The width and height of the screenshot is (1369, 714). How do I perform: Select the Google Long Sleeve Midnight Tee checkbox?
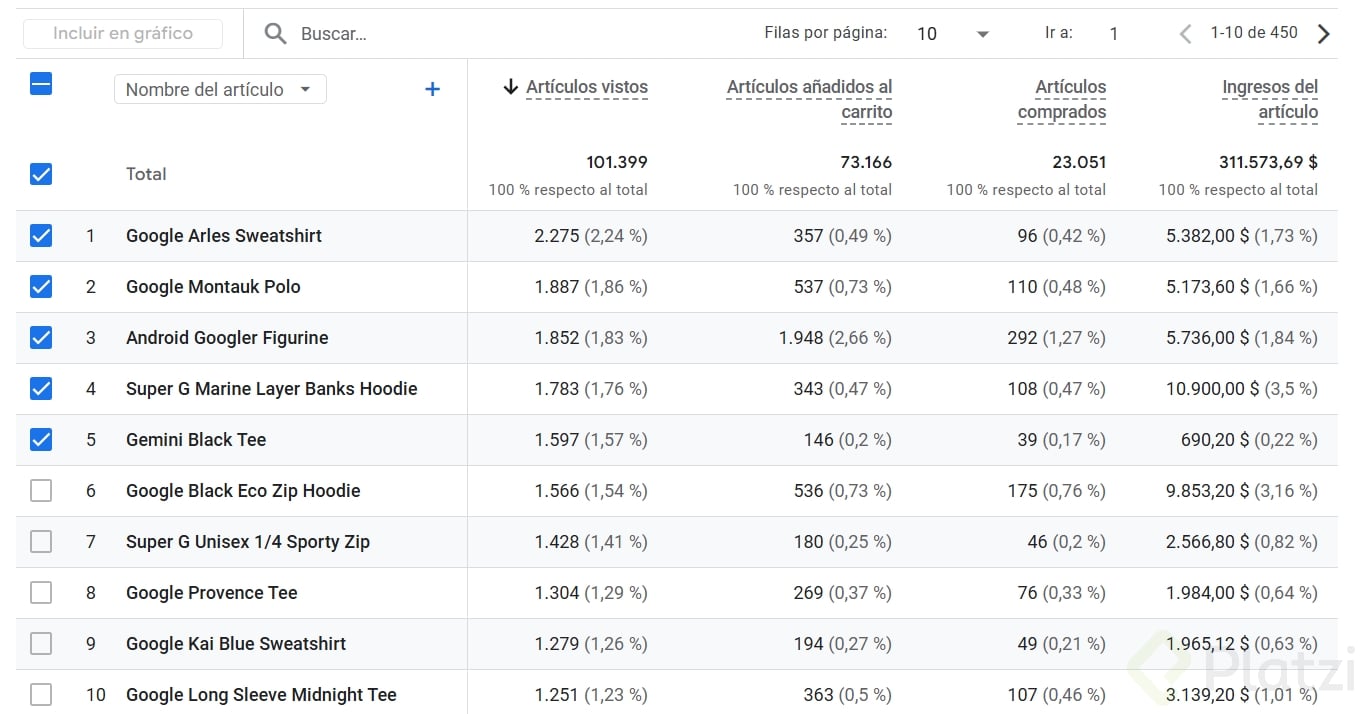pos(41,695)
